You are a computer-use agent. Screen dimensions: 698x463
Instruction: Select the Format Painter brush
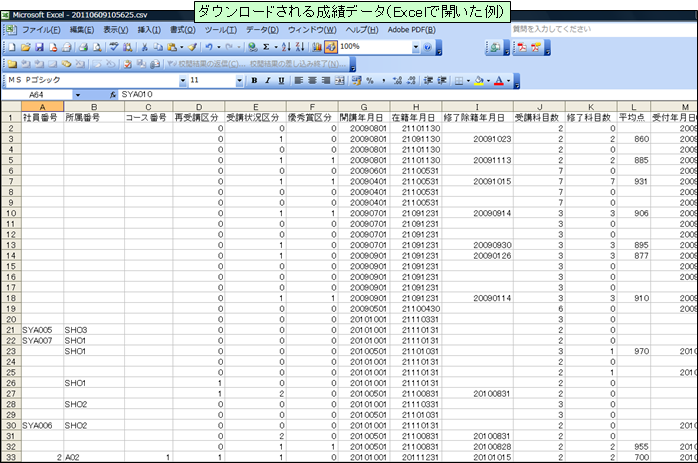pyautogui.click(x=192, y=47)
